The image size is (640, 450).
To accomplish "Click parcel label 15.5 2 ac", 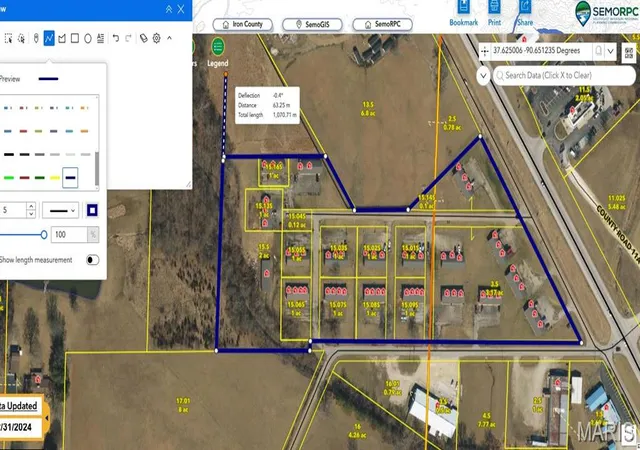I will click(264, 251).
